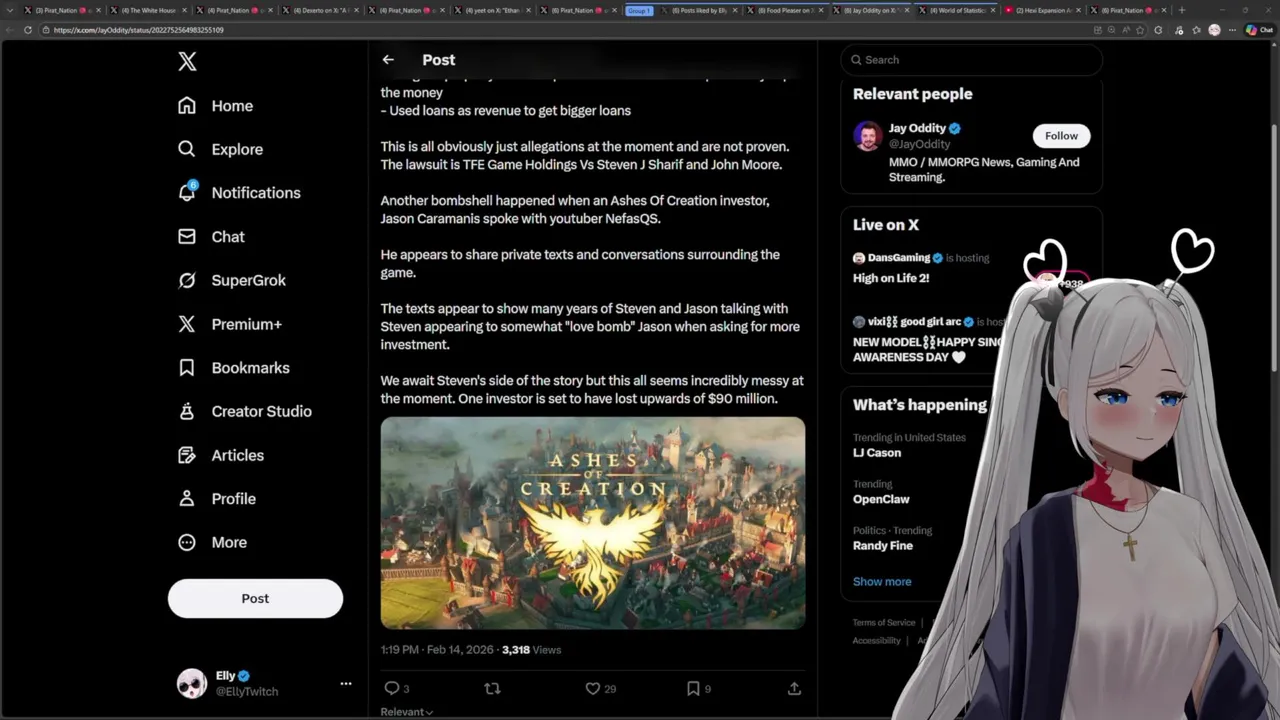Switch to World of Statistics tab

(956, 10)
